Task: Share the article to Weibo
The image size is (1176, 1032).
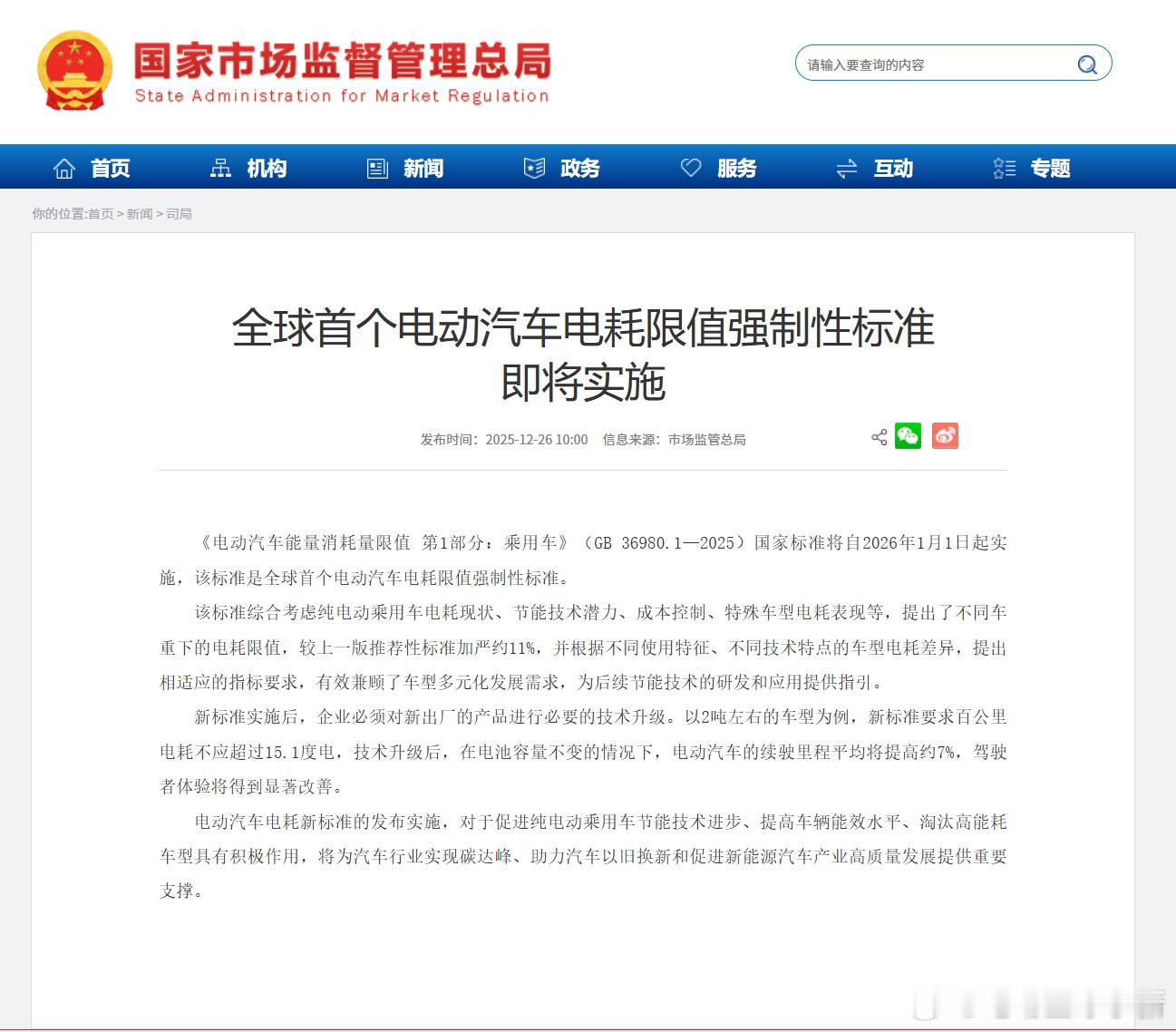Action: click(945, 436)
